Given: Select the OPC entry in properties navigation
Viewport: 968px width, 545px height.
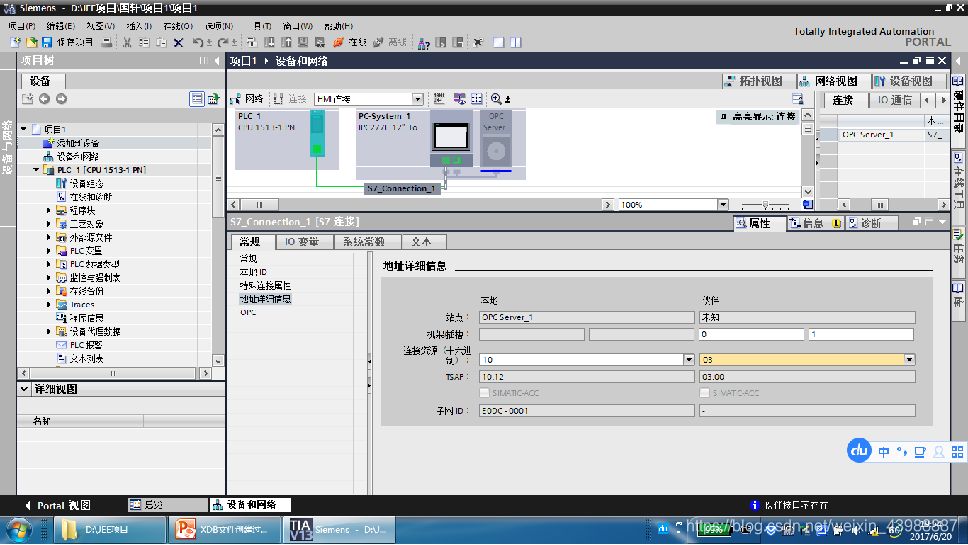Looking at the screenshot, I should (x=248, y=312).
